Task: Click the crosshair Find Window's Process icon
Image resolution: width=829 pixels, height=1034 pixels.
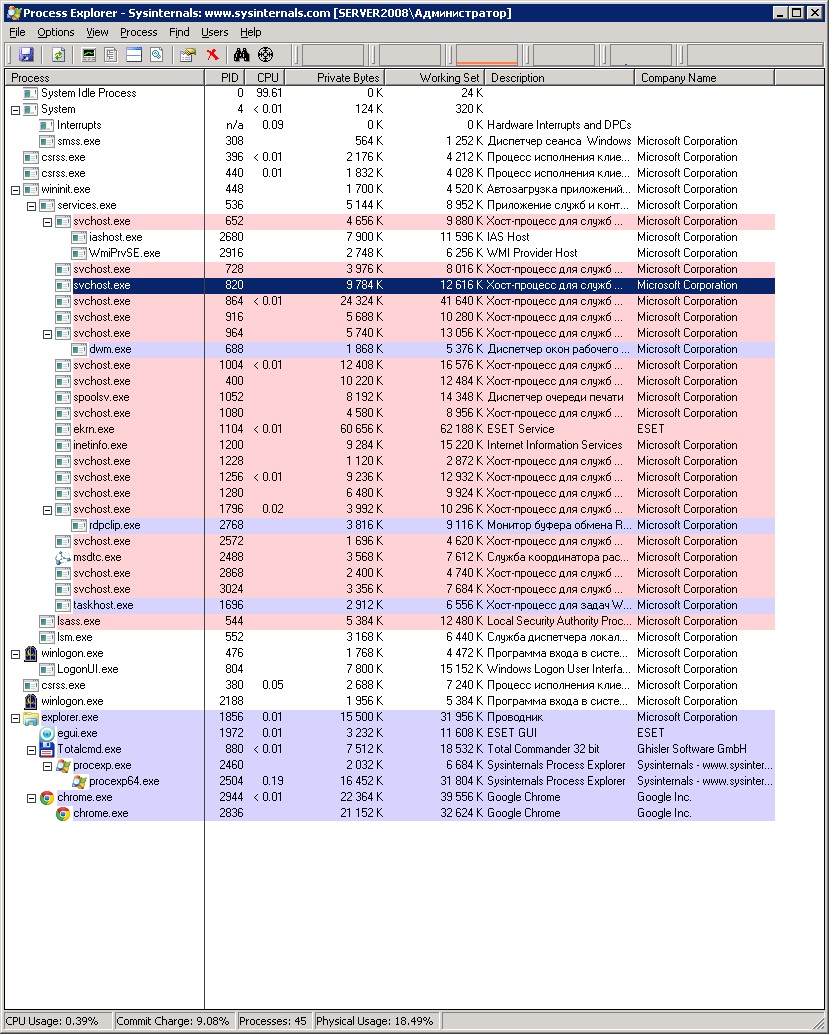Action: coord(265,55)
